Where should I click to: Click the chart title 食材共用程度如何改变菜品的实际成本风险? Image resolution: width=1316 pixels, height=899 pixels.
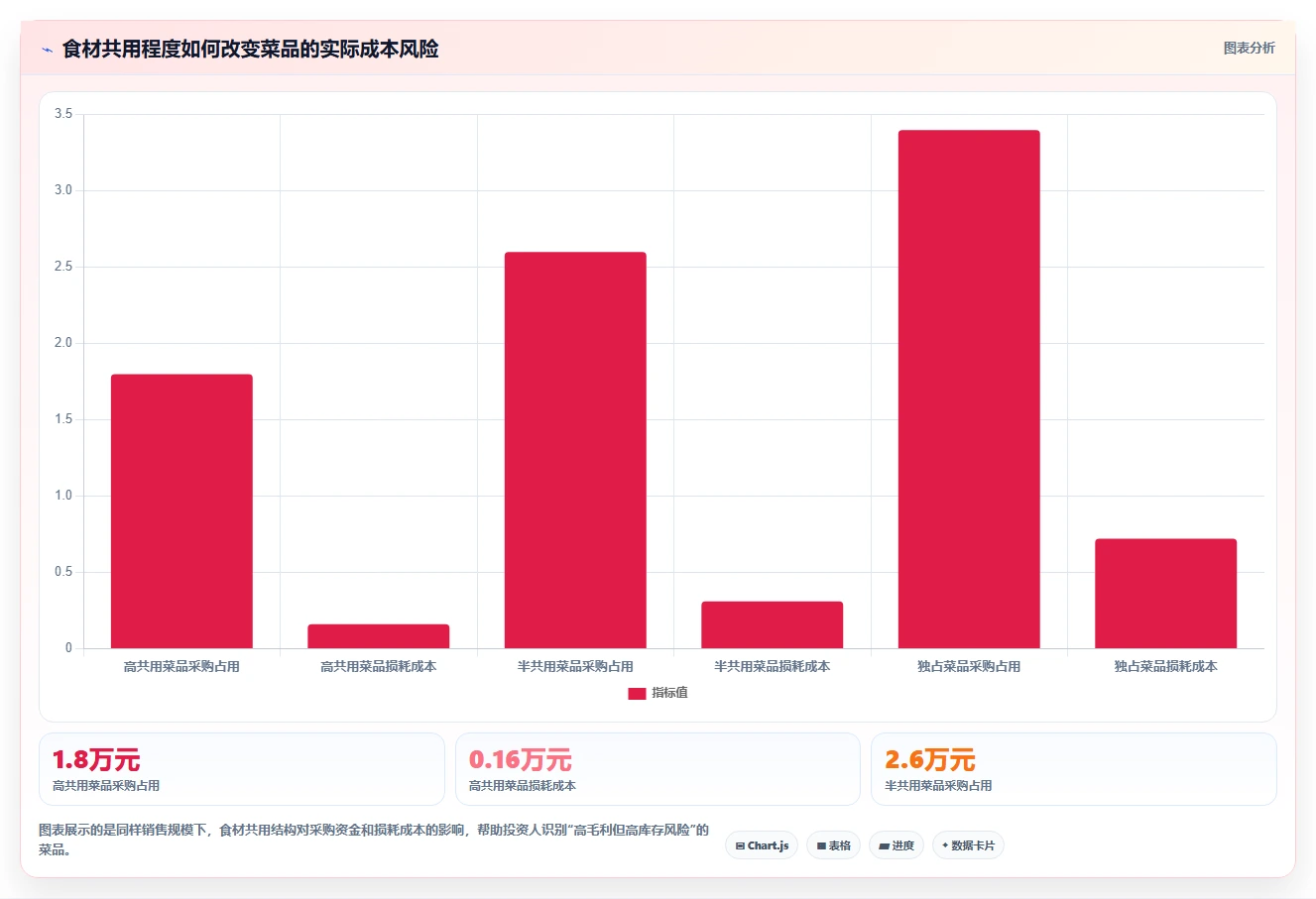[x=251, y=49]
